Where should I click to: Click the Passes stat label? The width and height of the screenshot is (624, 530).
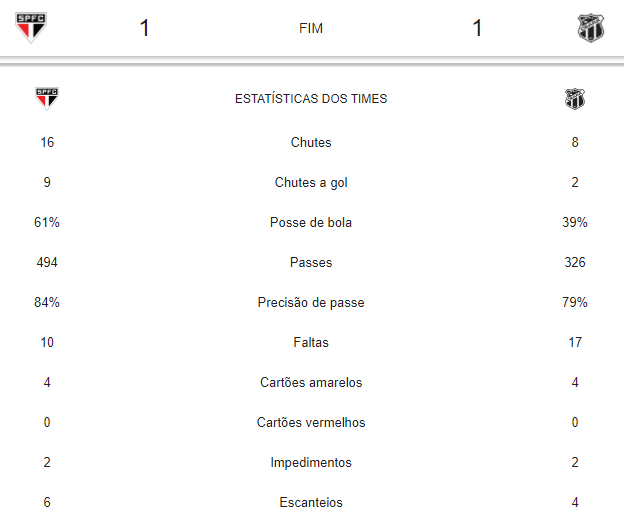point(311,263)
